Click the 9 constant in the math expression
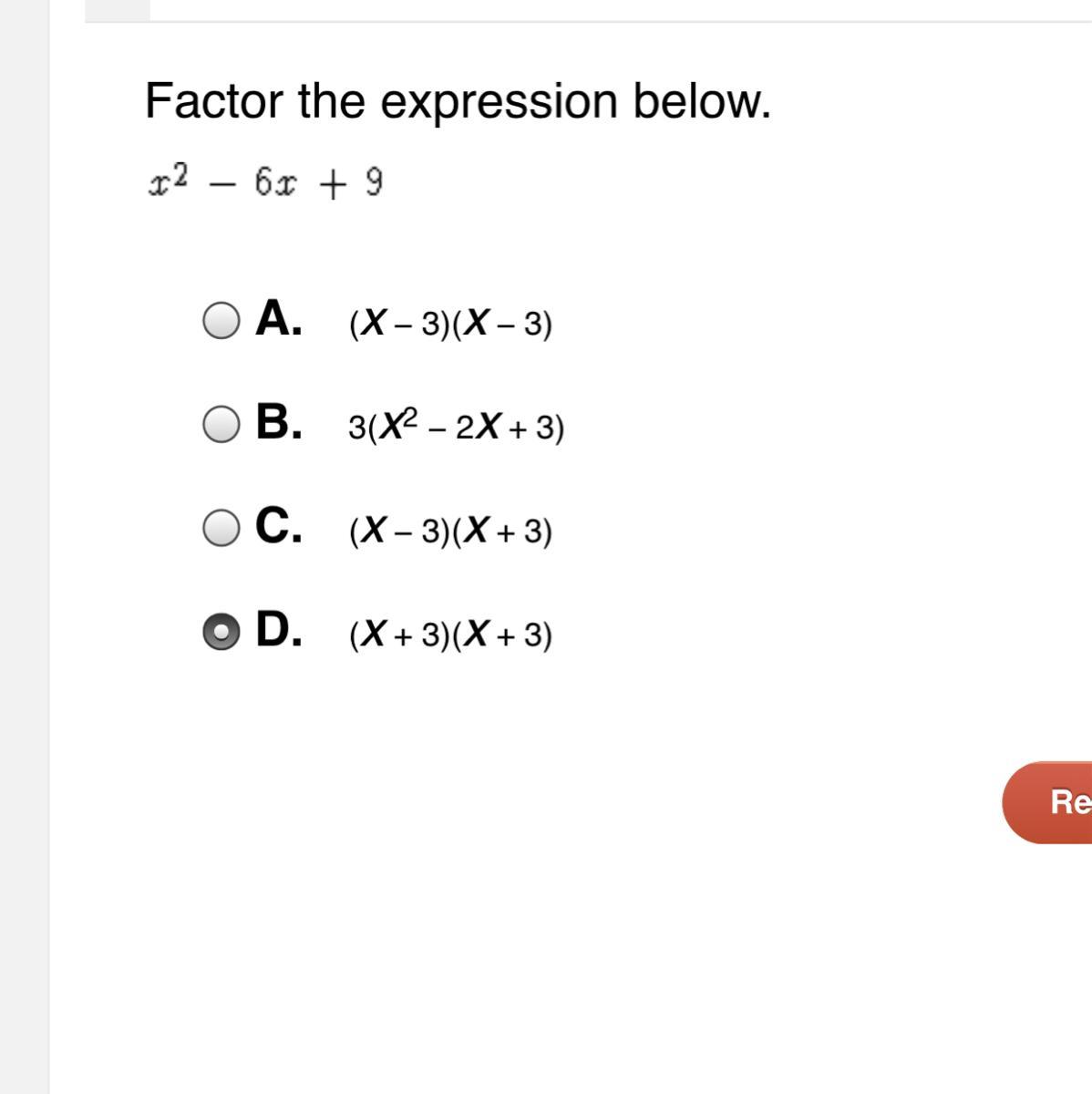 (374, 183)
